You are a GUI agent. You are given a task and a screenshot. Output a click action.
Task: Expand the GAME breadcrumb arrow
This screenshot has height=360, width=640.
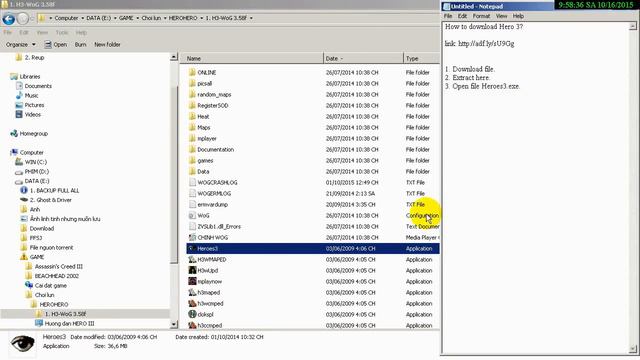point(138,18)
